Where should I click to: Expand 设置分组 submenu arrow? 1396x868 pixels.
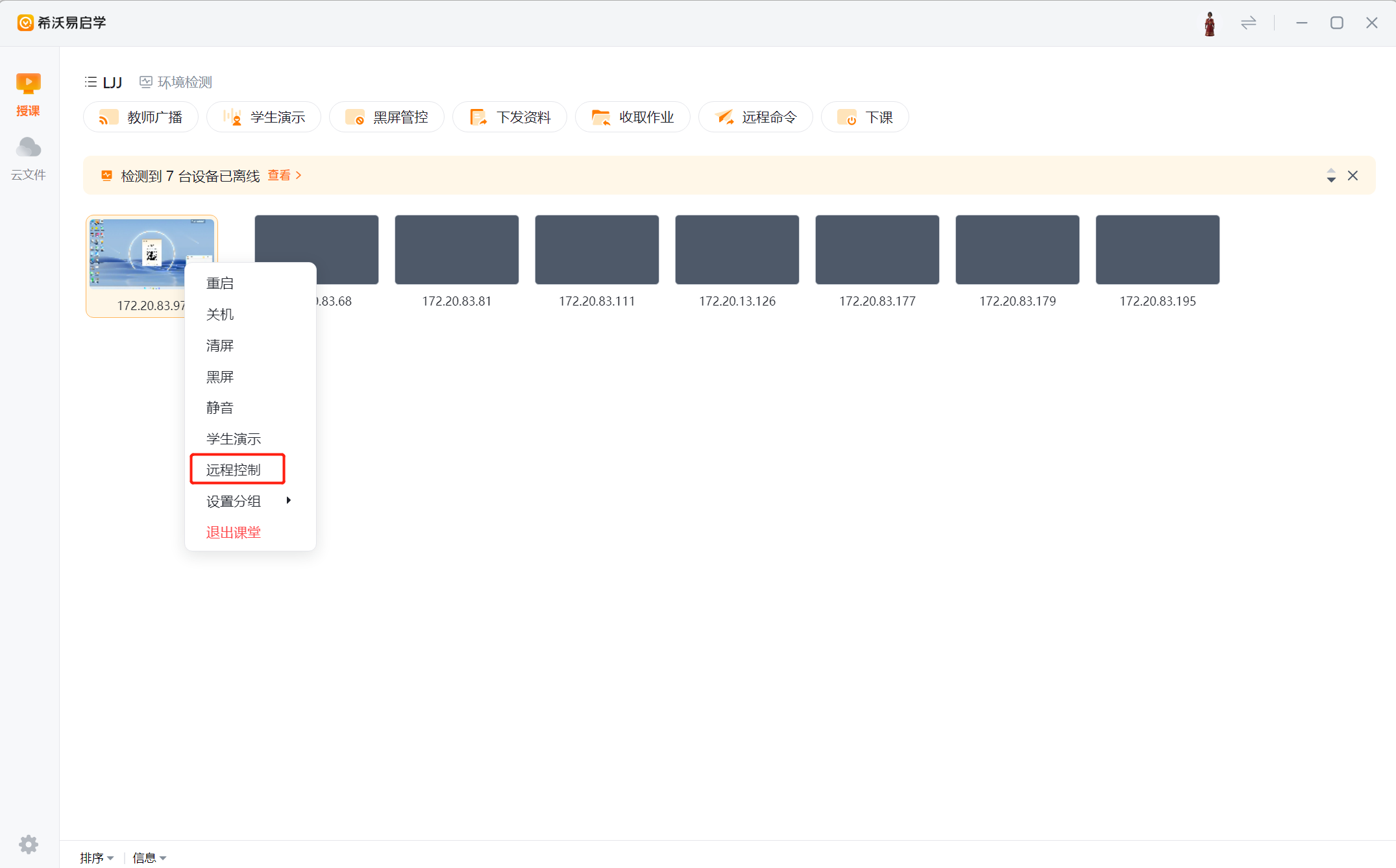click(288, 500)
